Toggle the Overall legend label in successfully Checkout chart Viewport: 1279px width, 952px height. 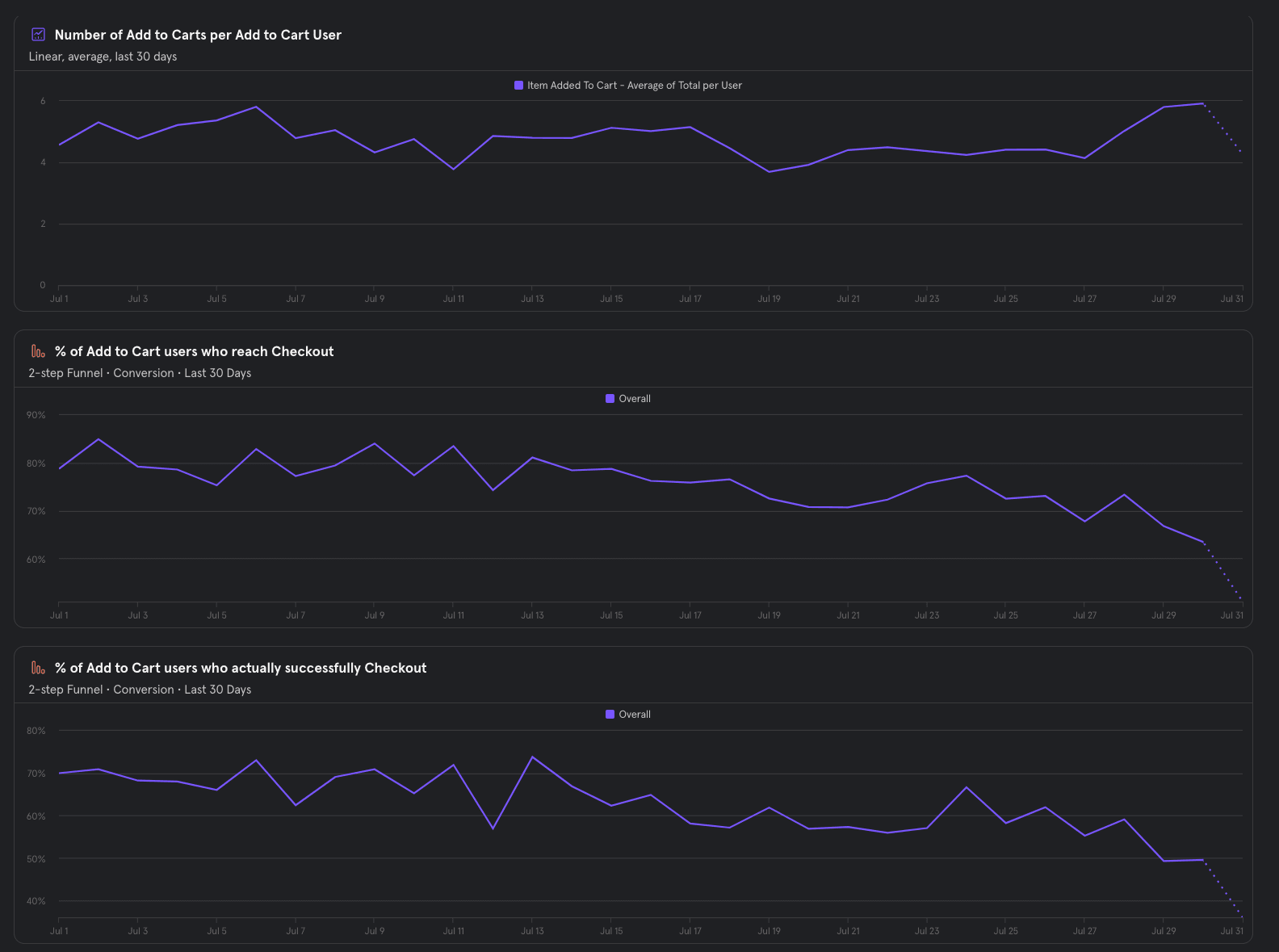(635, 715)
